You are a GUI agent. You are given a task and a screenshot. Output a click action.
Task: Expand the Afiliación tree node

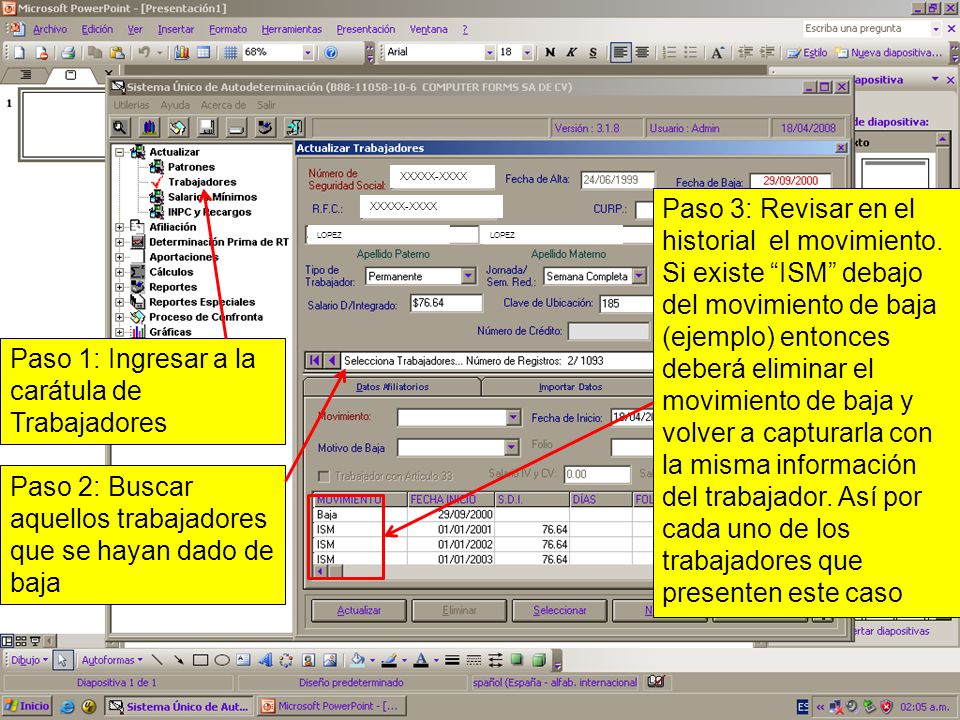(119, 227)
